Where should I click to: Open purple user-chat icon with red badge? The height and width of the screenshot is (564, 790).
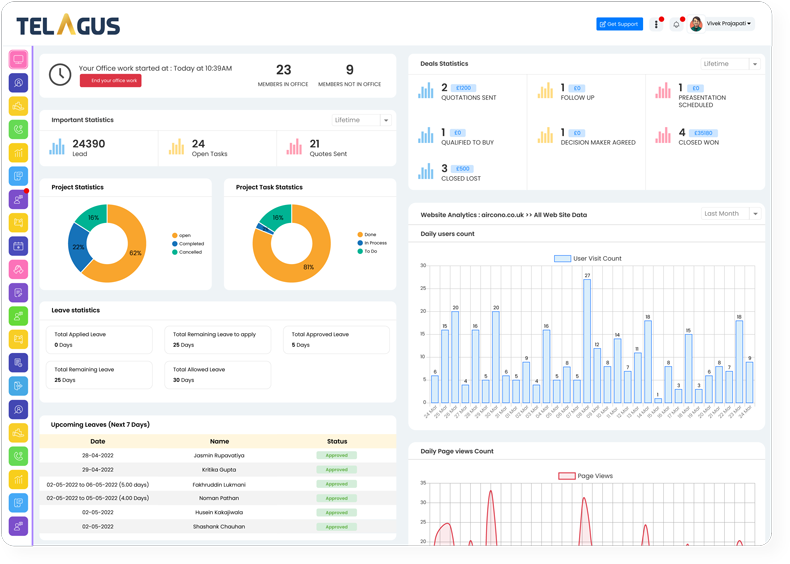coord(19,200)
